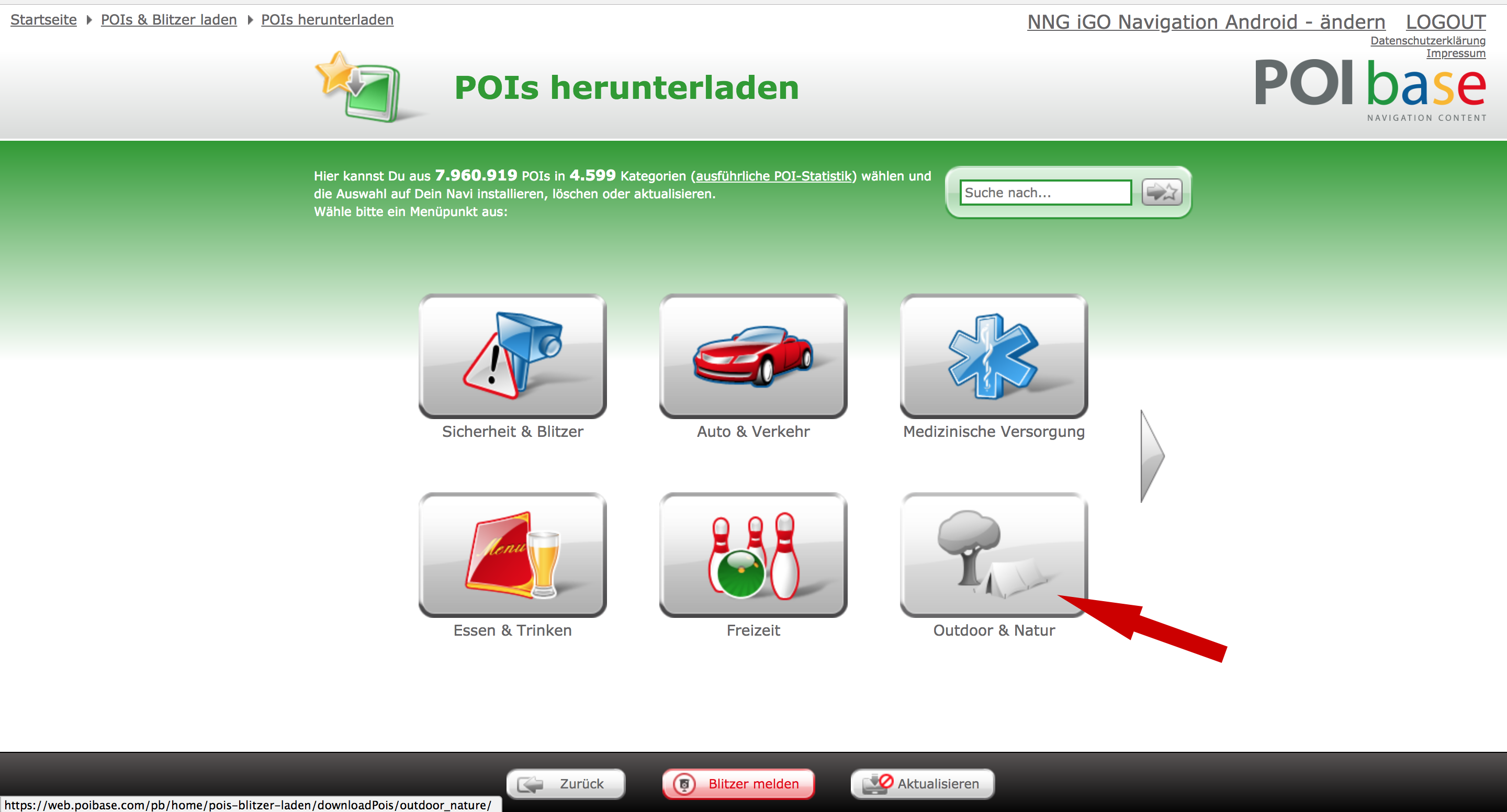Click the Aktualisieren button

923,783
